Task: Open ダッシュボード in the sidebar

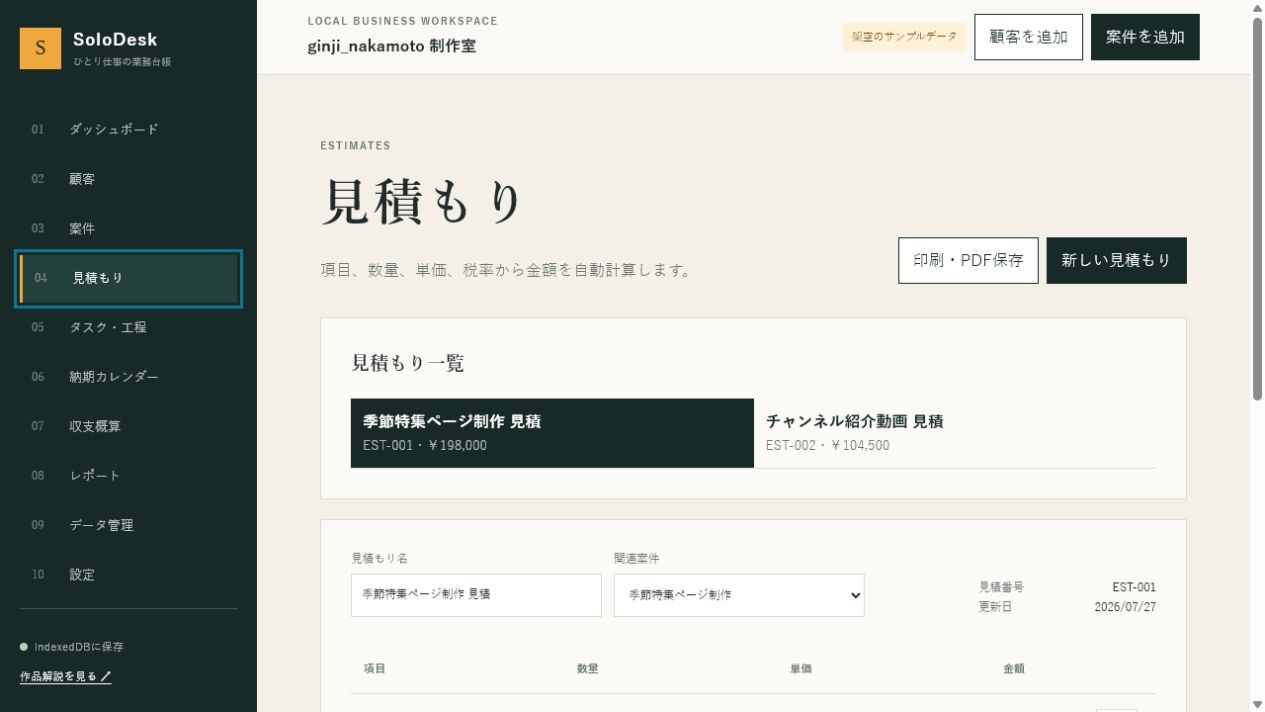Action: pos(128,129)
